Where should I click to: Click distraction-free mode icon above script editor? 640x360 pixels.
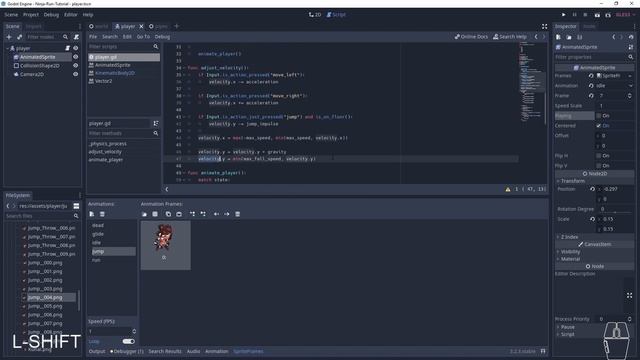[544, 27]
